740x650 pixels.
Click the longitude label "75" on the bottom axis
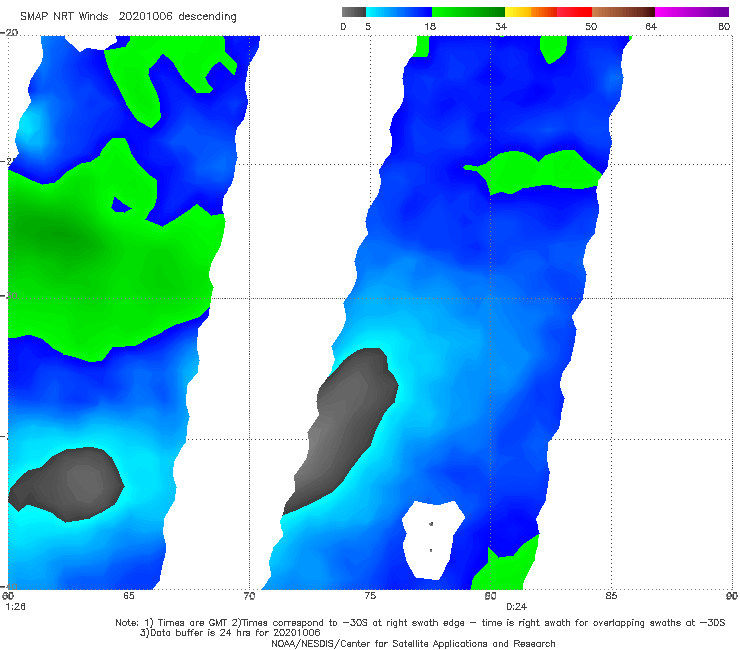[x=370, y=596]
